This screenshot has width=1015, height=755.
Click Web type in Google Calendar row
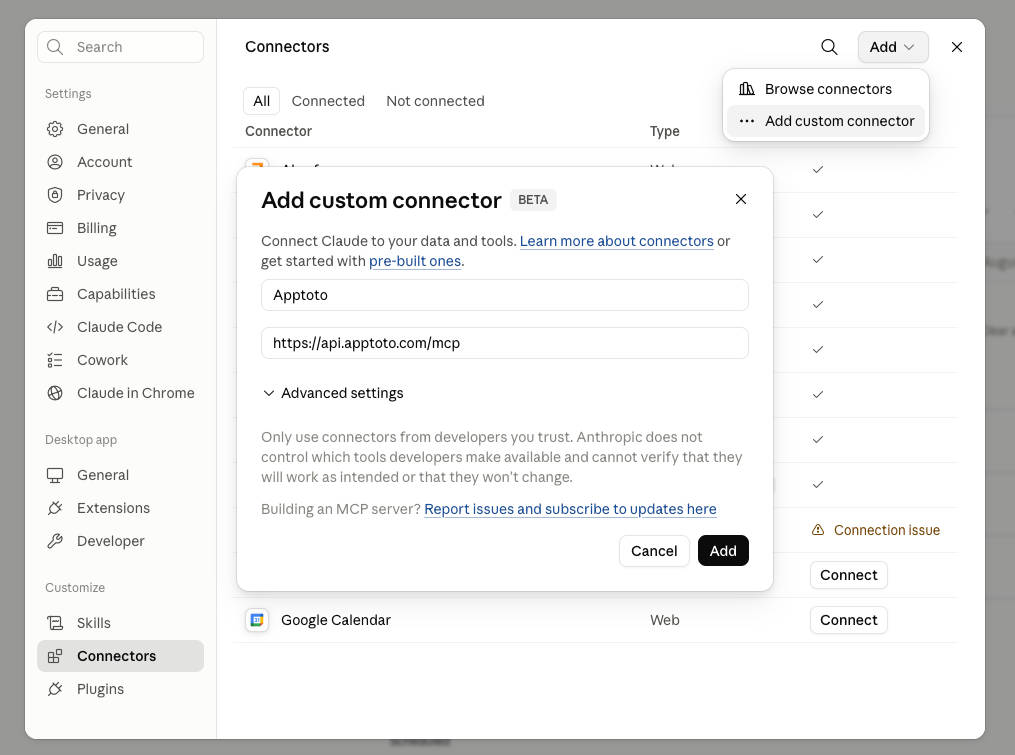tap(664, 620)
